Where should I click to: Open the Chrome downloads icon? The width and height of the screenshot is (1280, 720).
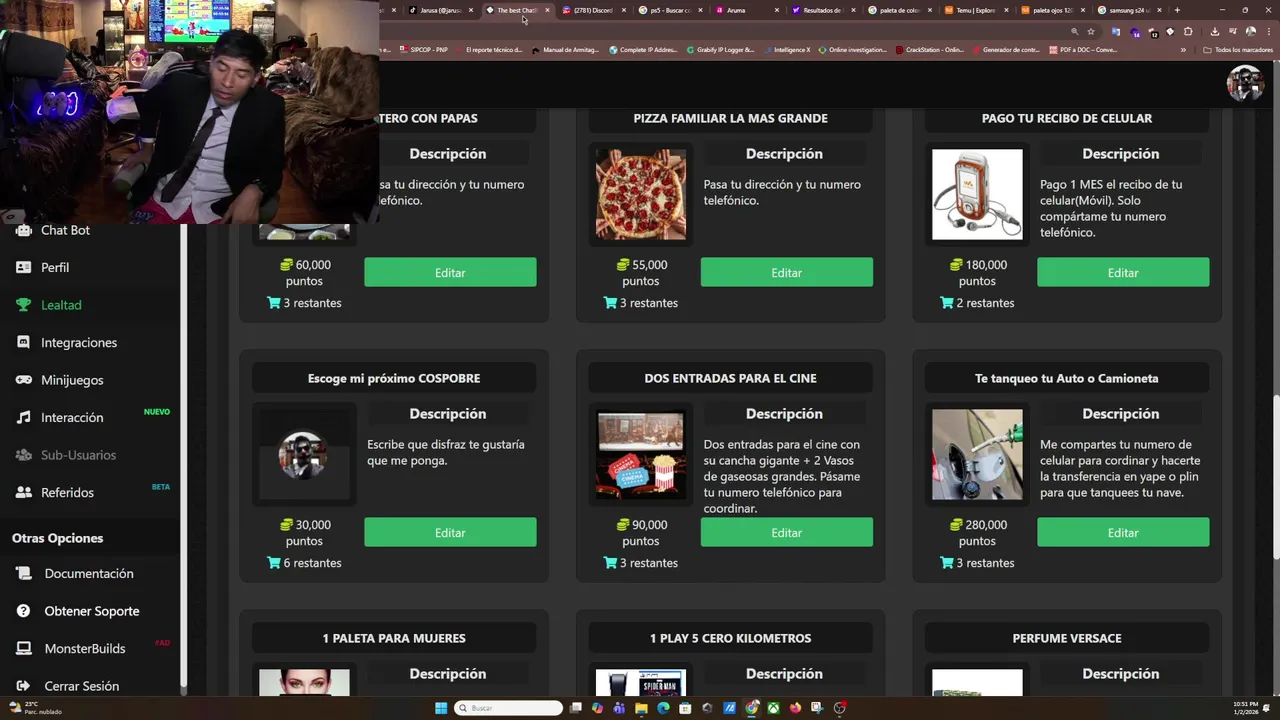click(1215, 31)
